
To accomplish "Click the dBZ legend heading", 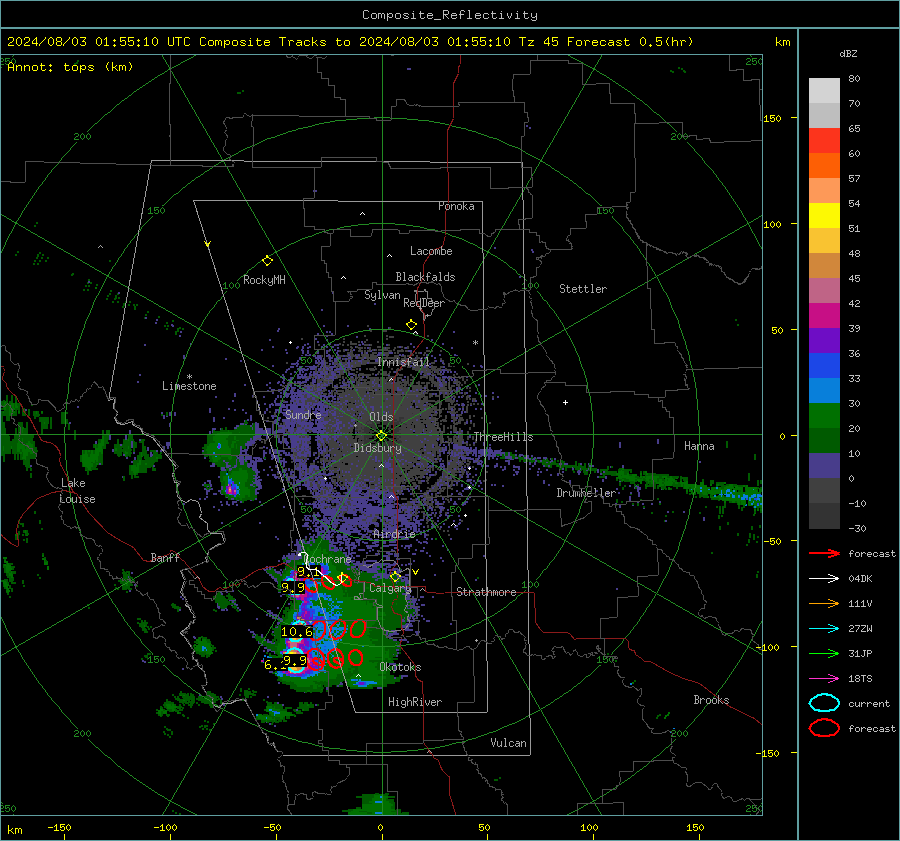I will [848, 53].
